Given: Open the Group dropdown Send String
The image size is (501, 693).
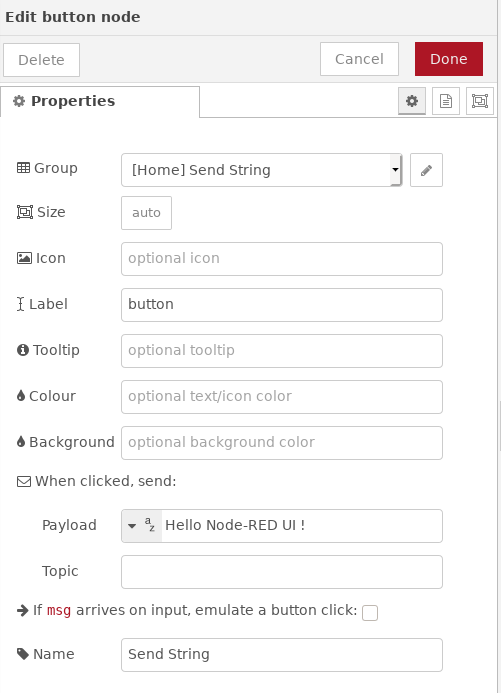Looking at the screenshot, I should click(262, 170).
